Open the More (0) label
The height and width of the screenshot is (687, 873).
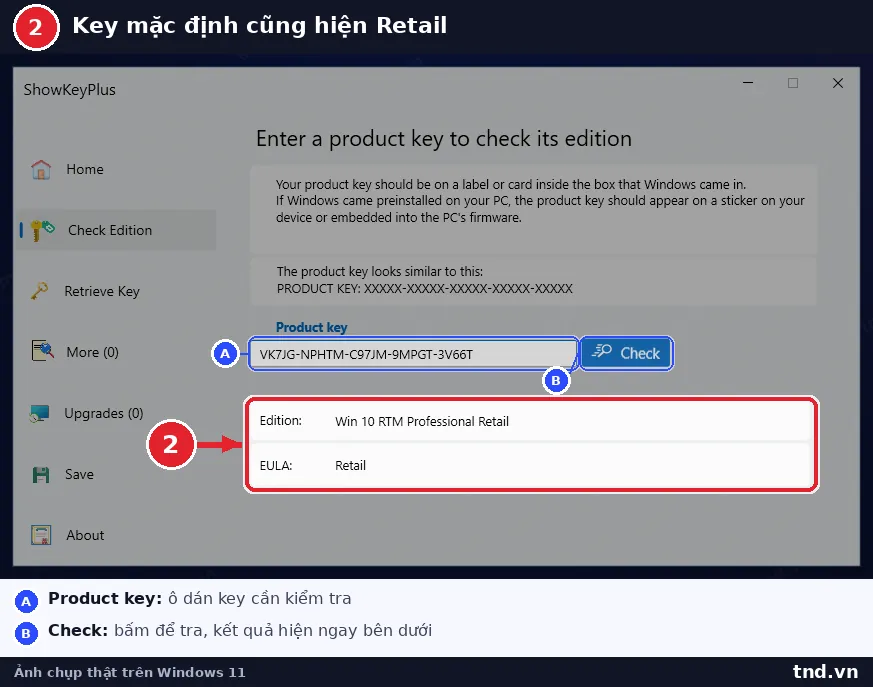(x=92, y=352)
